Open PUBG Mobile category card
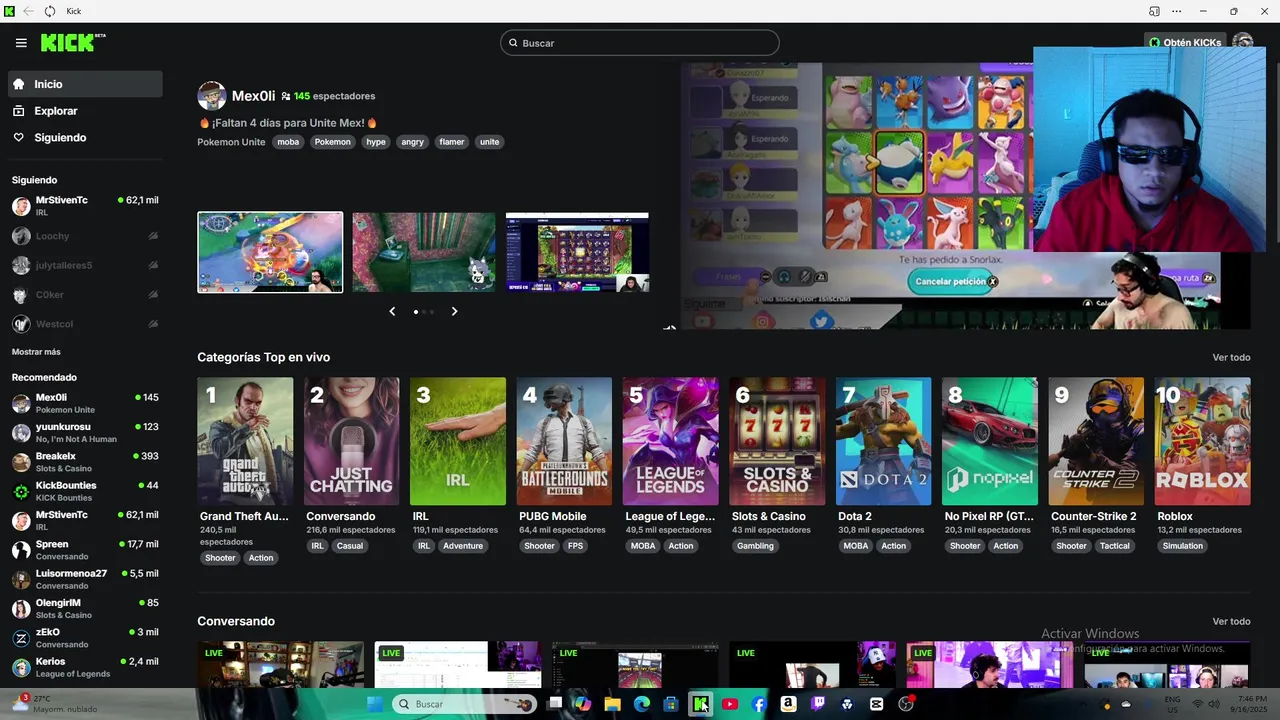The height and width of the screenshot is (720, 1280). click(x=564, y=441)
